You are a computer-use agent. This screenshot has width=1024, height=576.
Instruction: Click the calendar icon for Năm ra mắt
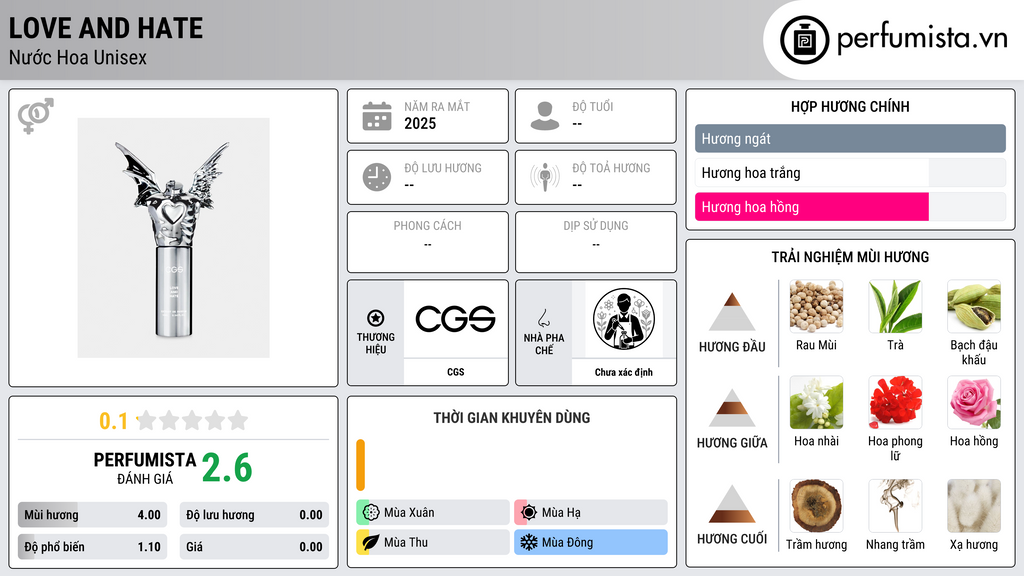pos(377,116)
